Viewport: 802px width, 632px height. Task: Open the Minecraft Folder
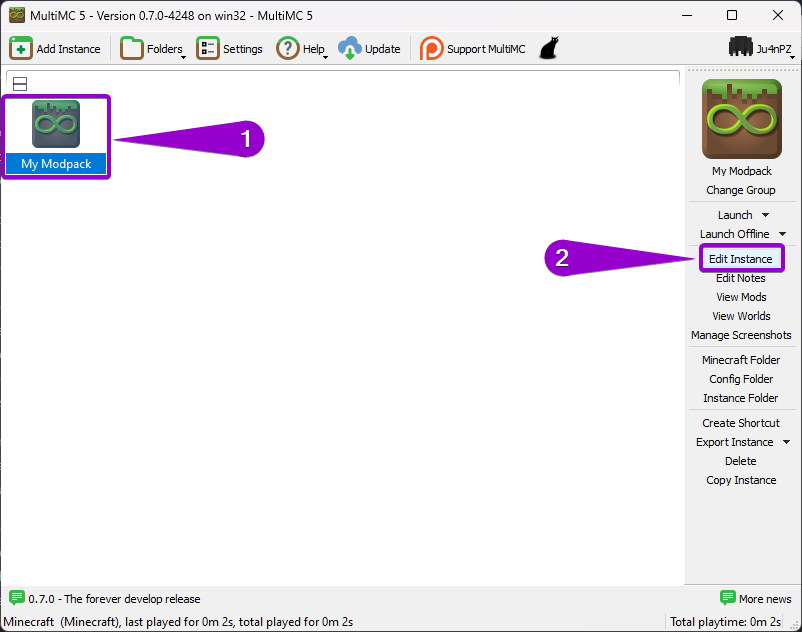pyautogui.click(x=741, y=359)
